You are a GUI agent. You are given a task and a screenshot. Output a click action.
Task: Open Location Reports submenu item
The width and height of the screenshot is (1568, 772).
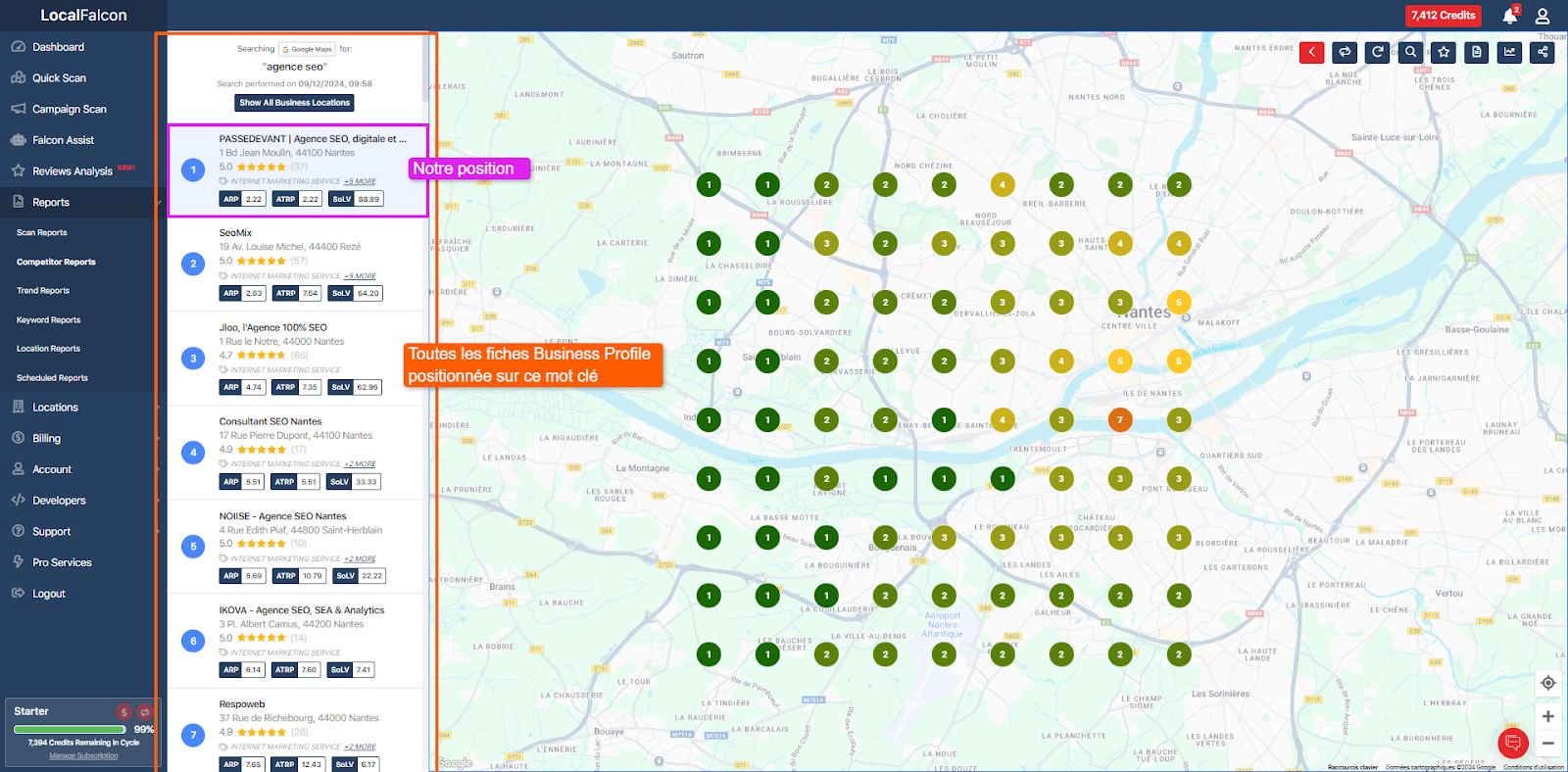(49, 349)
